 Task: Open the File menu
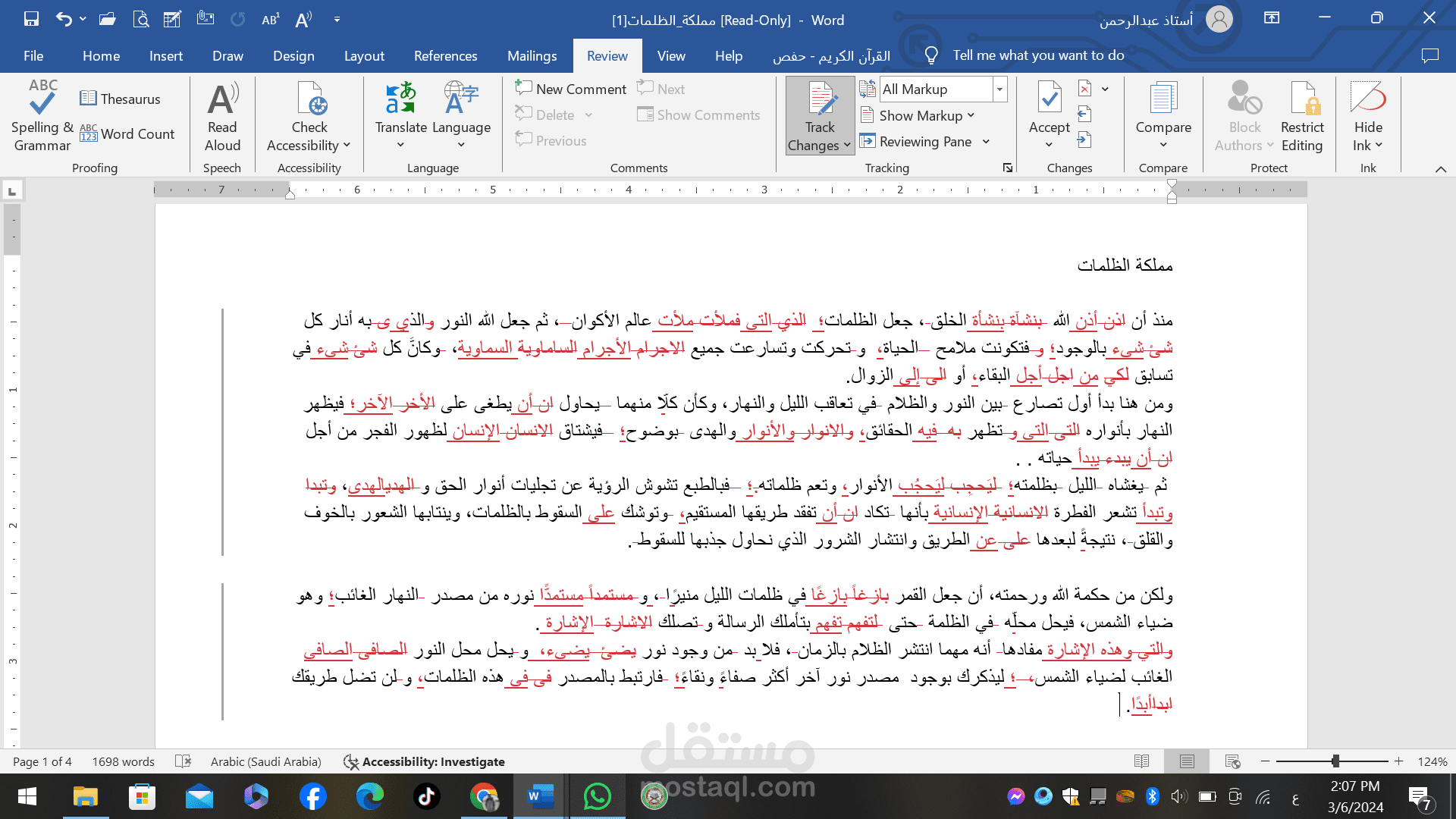(33, 56)
